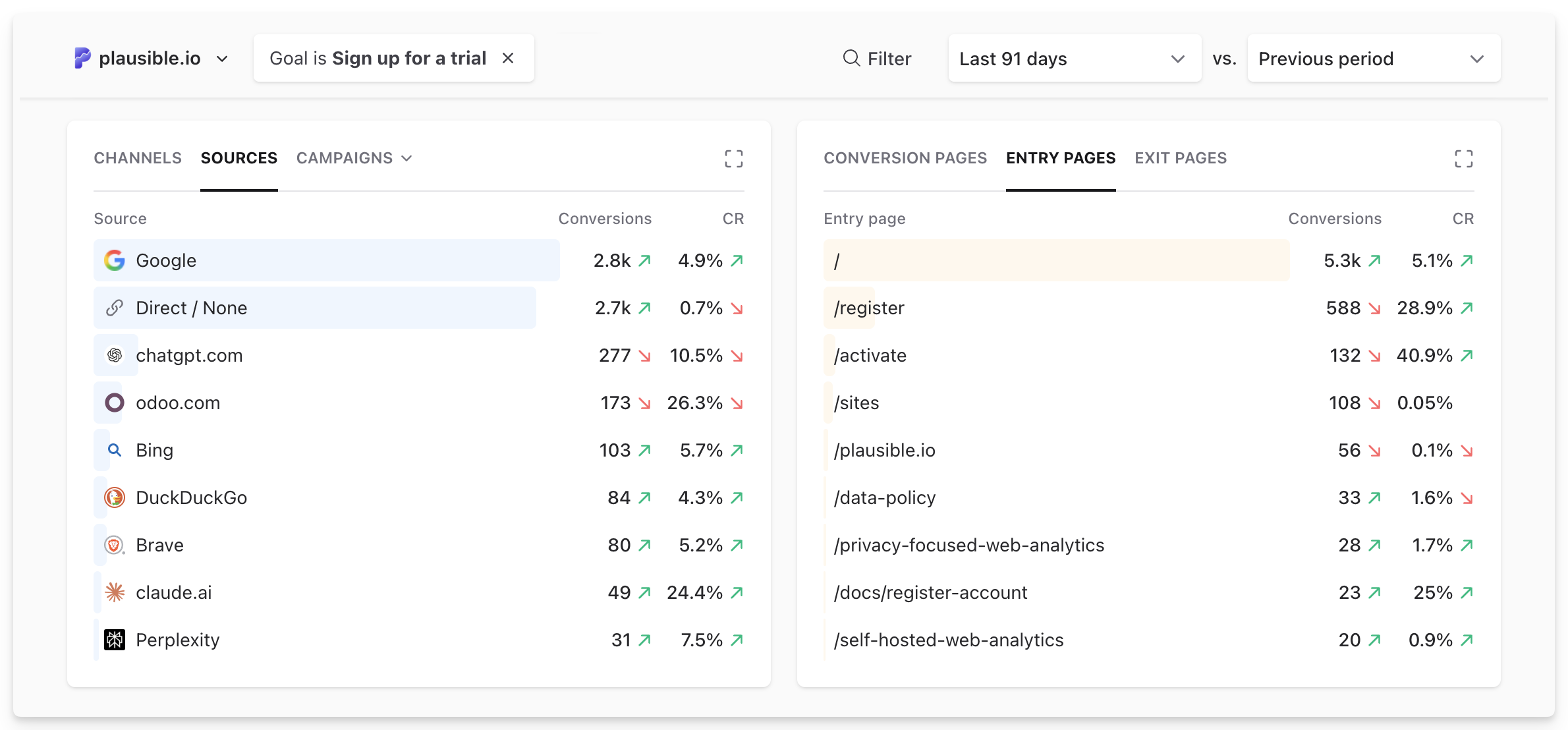
Task: Click the DuckDuckGo favicon icon
Action: point(115,497)
